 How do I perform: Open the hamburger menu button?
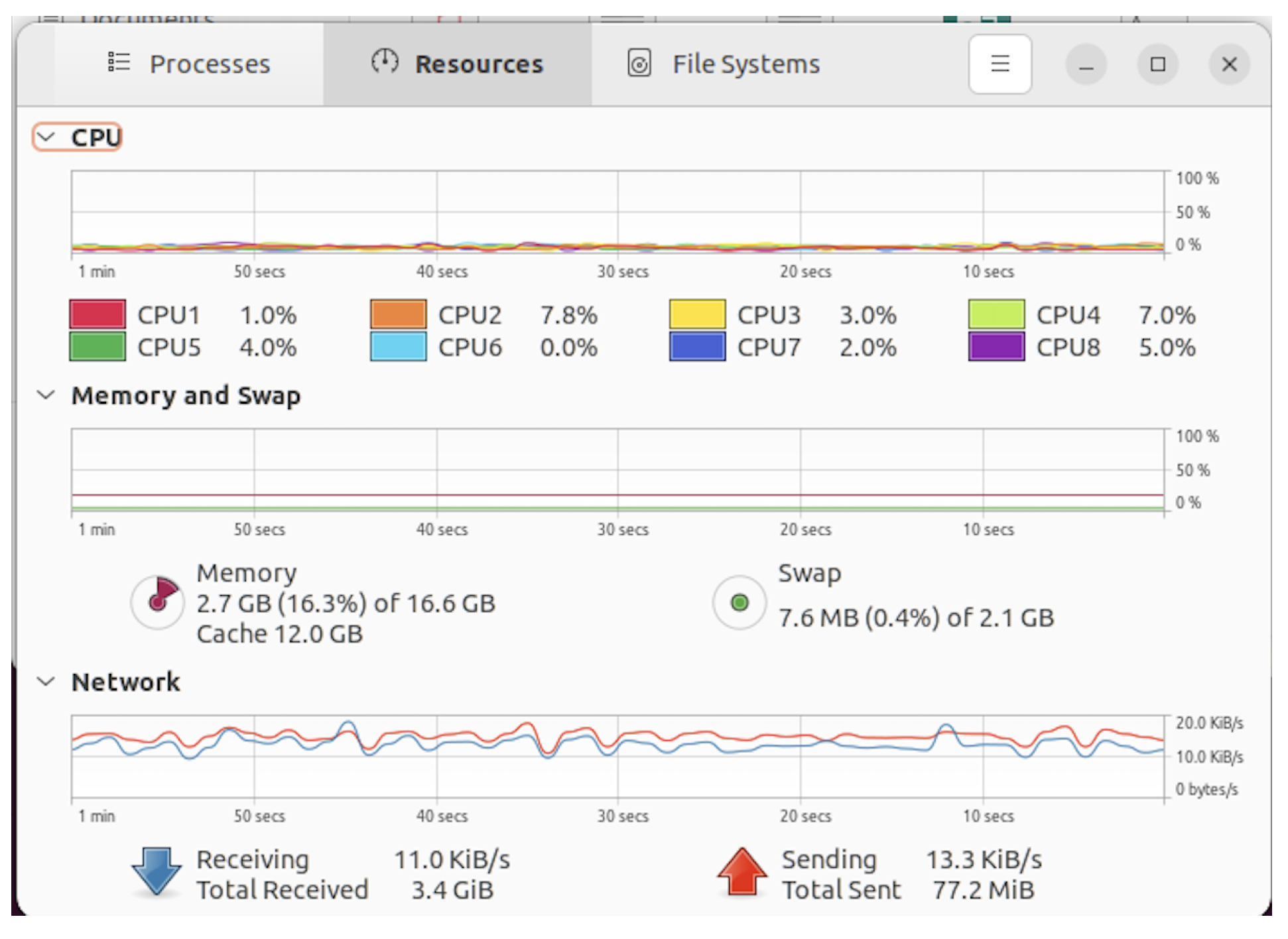(x=999, y=64)
